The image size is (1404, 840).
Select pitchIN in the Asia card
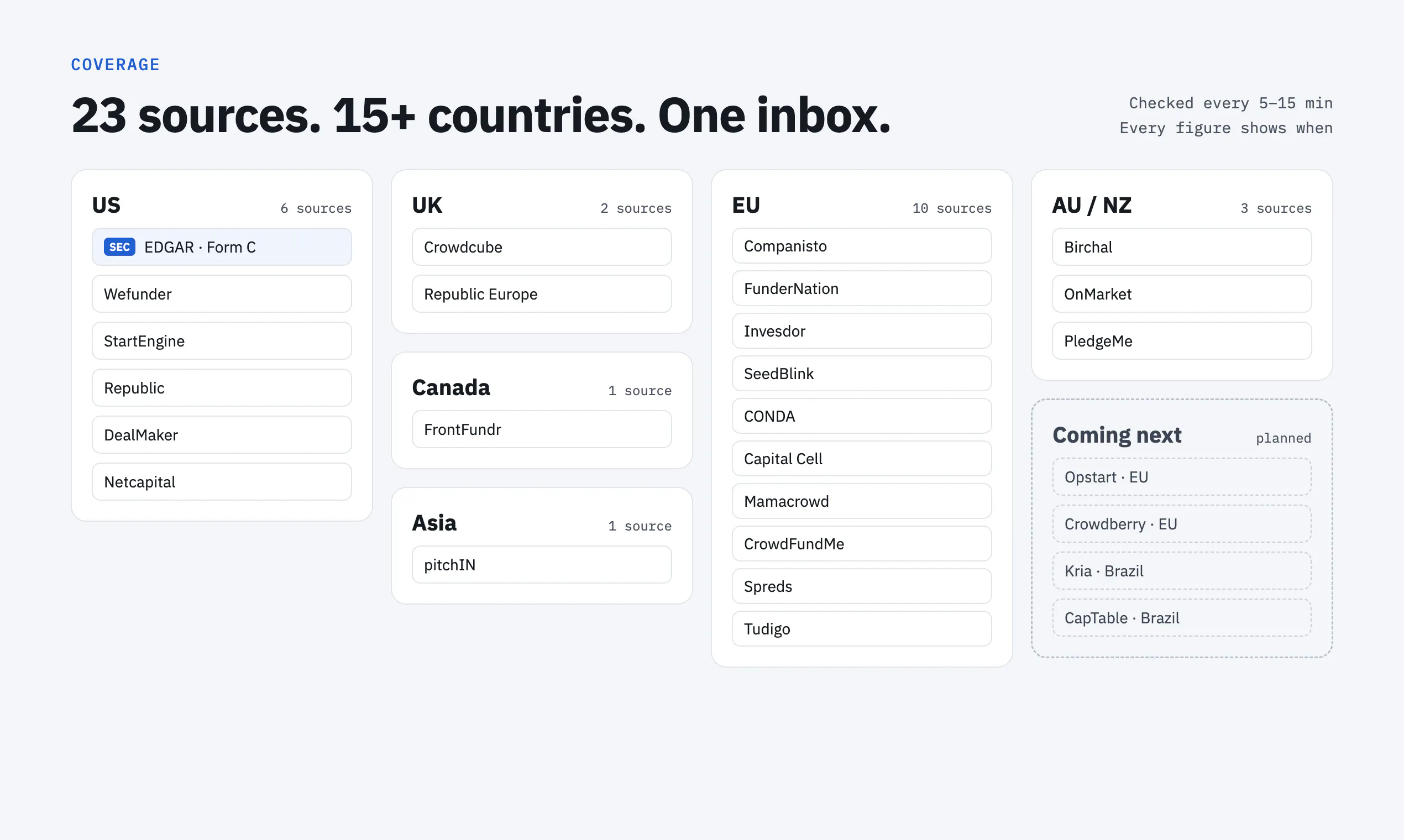542,564
